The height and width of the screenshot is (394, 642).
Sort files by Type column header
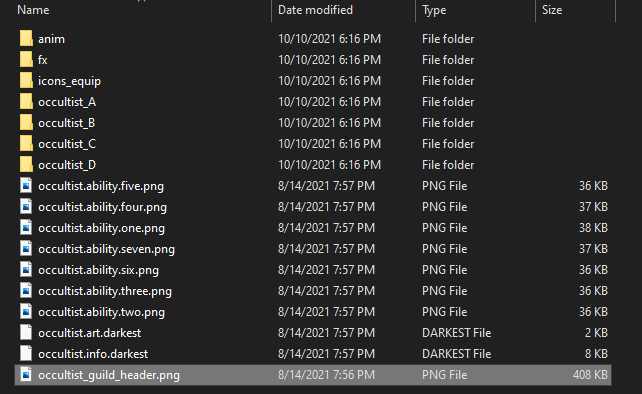434,10
